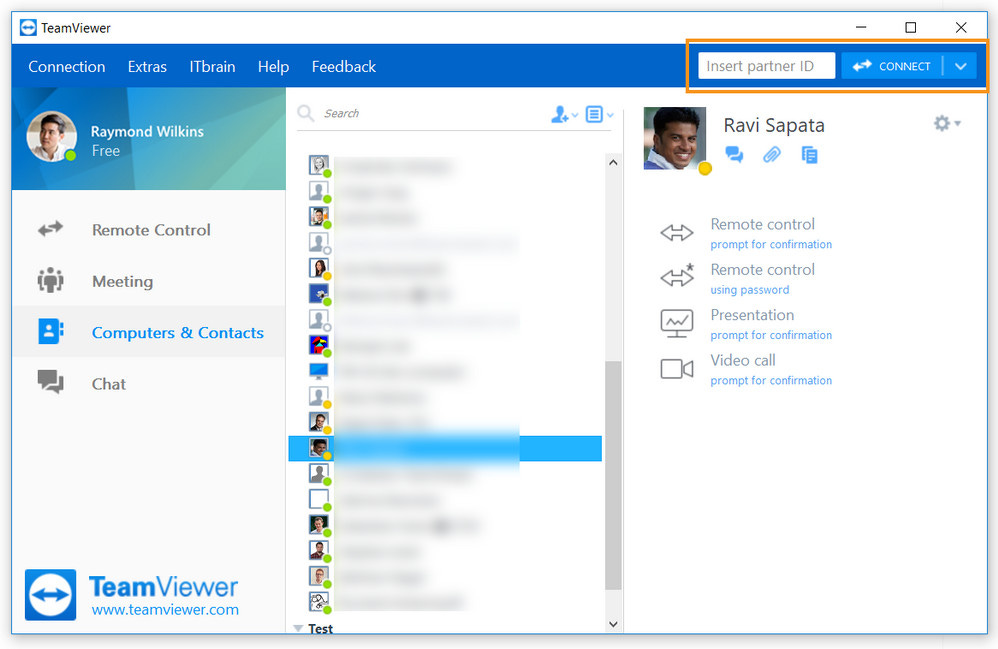Click the contact list scrollbar thumb

click(613, 475)
